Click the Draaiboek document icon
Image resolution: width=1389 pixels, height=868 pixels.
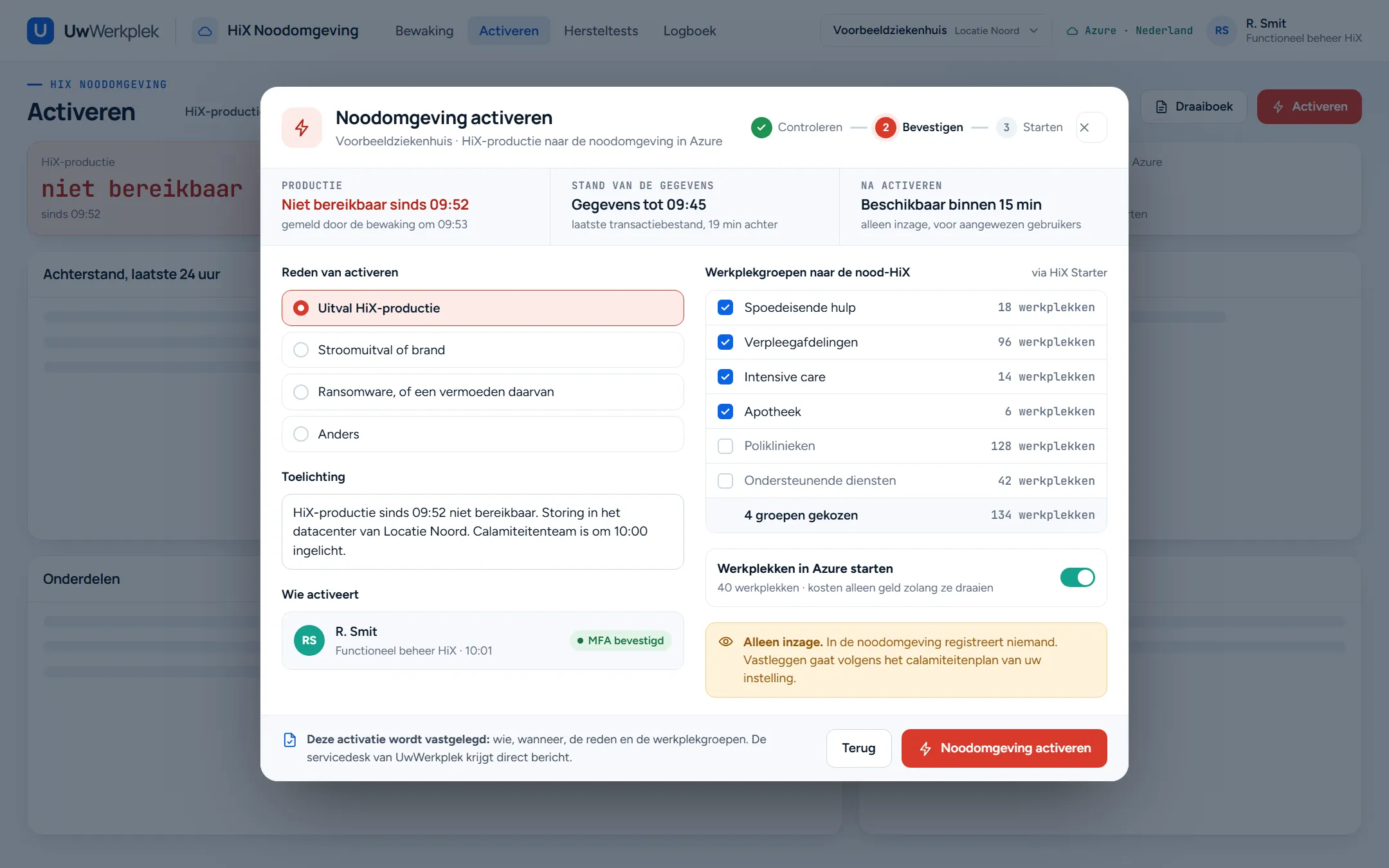coord(1161,107)
